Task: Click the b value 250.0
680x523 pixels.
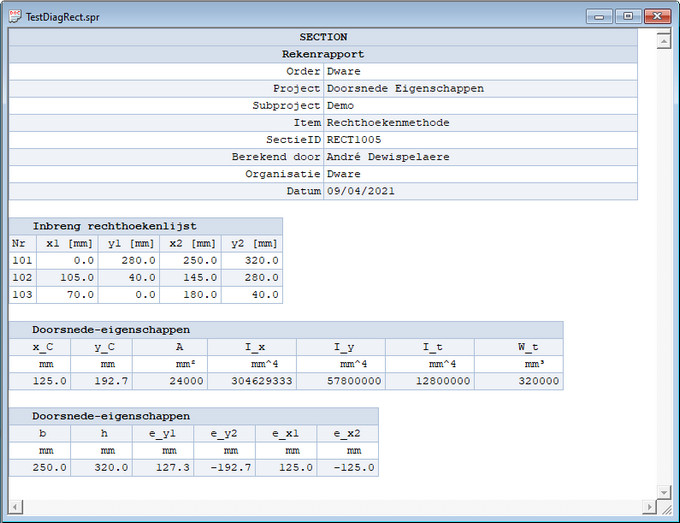Action: pyautogui.click(x=49, y=468)
